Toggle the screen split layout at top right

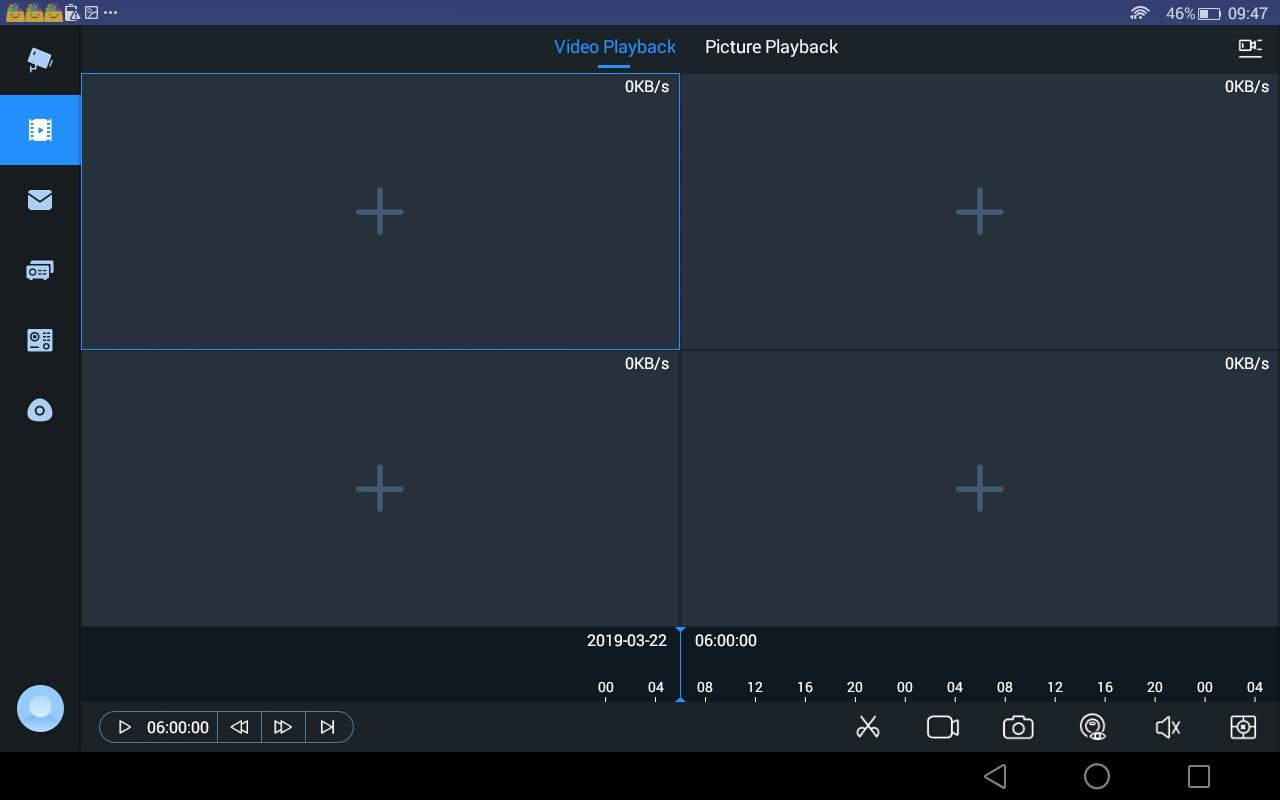(1250, 47)
